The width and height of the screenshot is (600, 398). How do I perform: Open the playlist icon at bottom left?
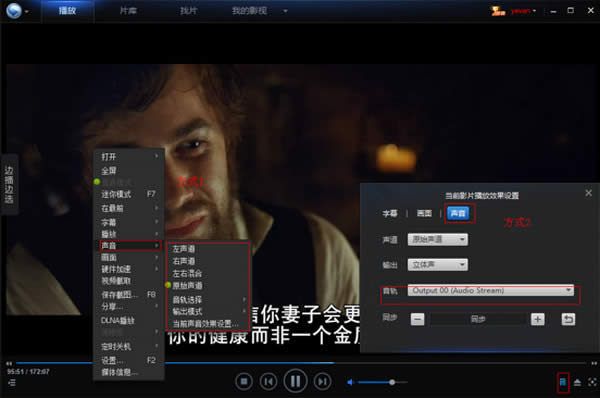coord(12,382)
